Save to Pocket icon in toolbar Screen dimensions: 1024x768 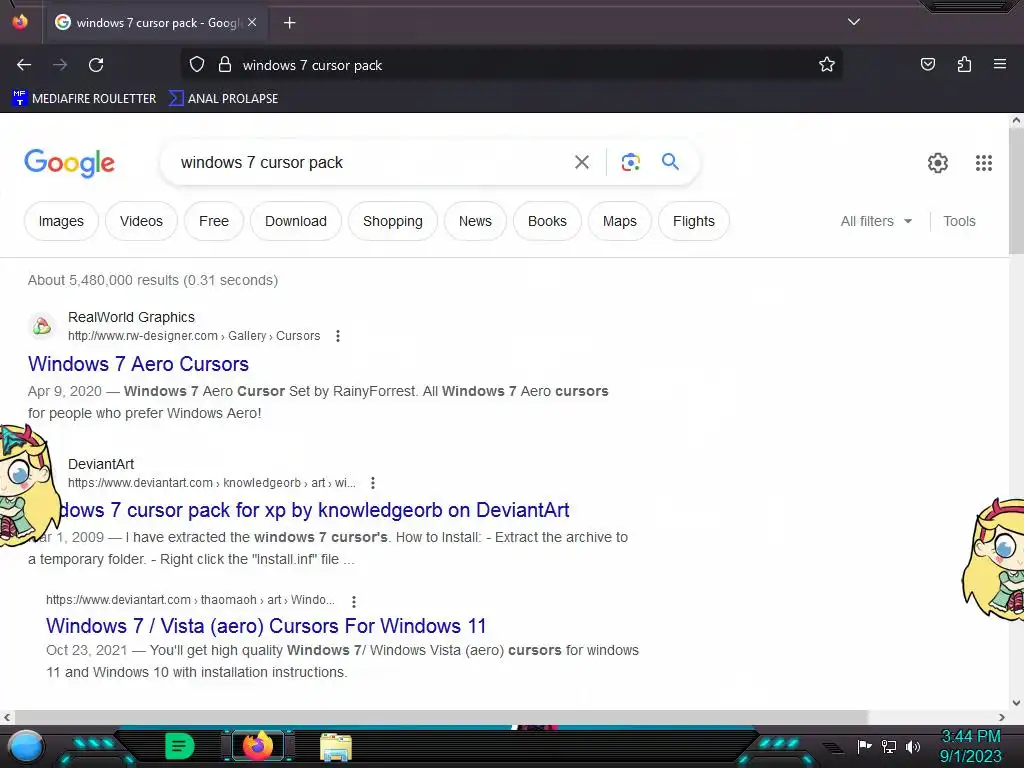[x=927, y=64]
